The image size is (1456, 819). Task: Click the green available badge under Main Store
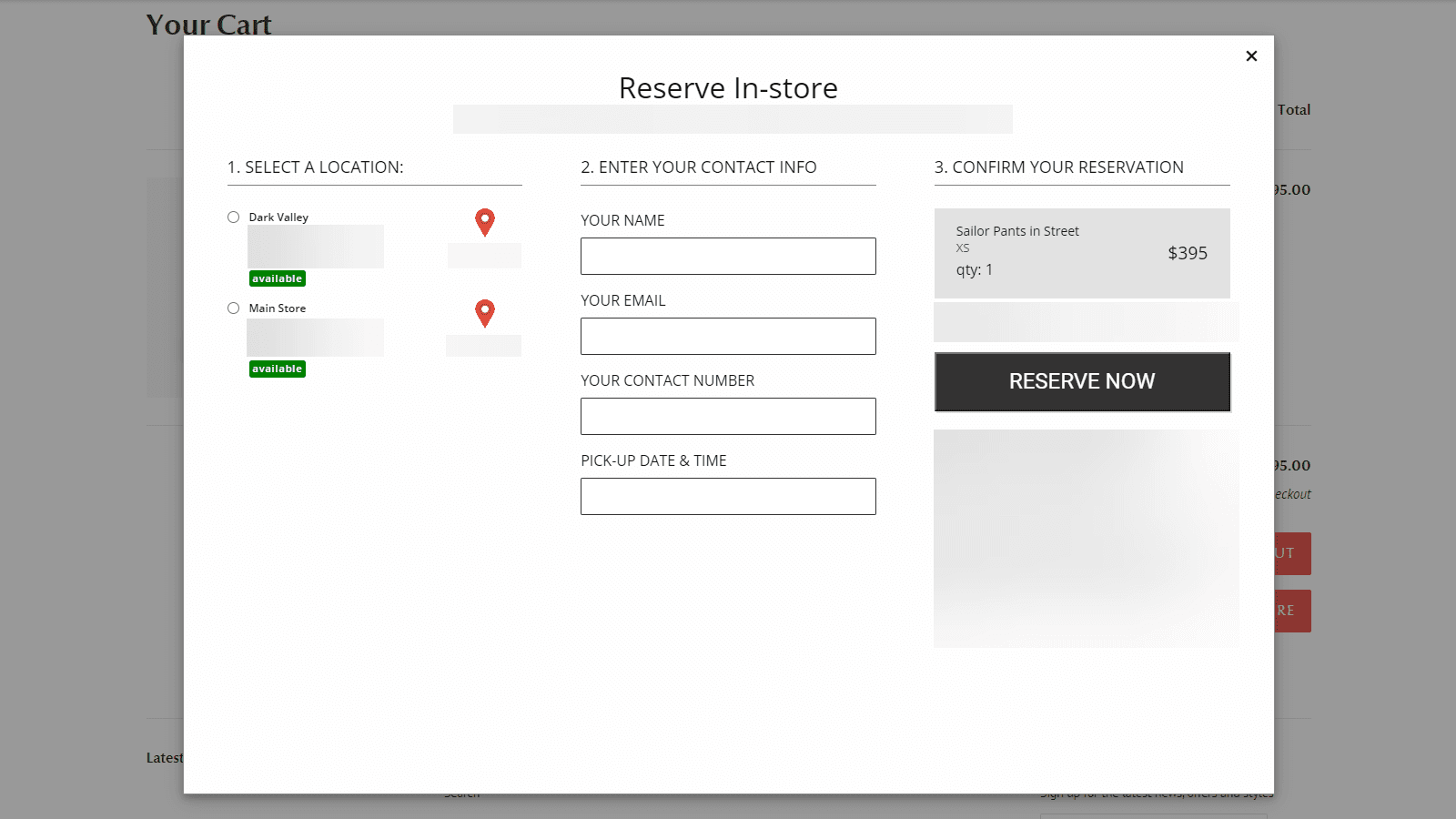(277, 369)
